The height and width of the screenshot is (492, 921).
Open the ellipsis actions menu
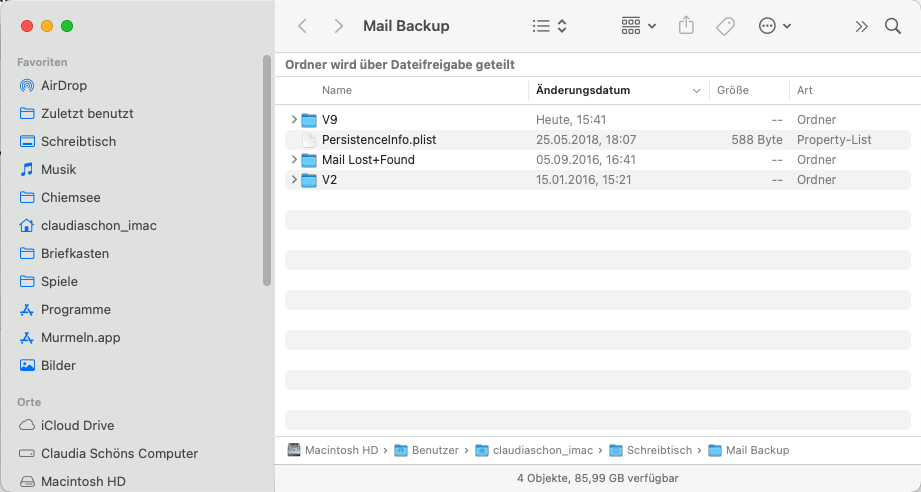point(775,26)
